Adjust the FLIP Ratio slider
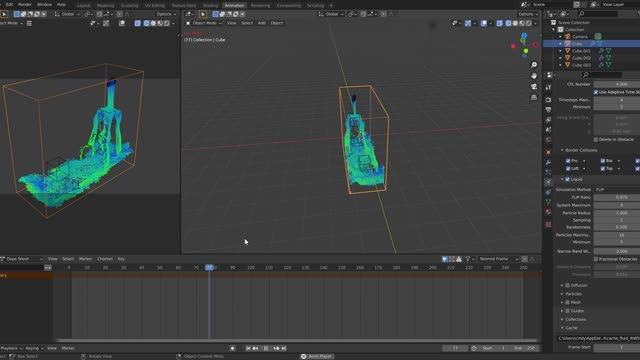Screen dimensions: 640x360 617,197
